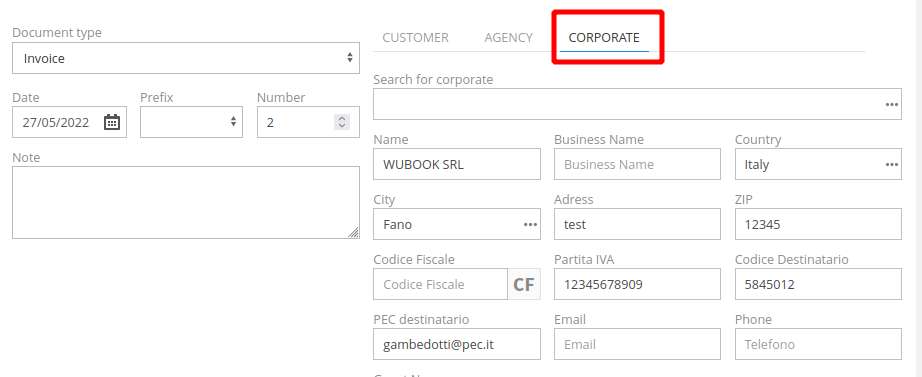The width and height of the screenshot is (922, 377).
Task: Switch to the AGENCY tab
Action: coord(509,38)
